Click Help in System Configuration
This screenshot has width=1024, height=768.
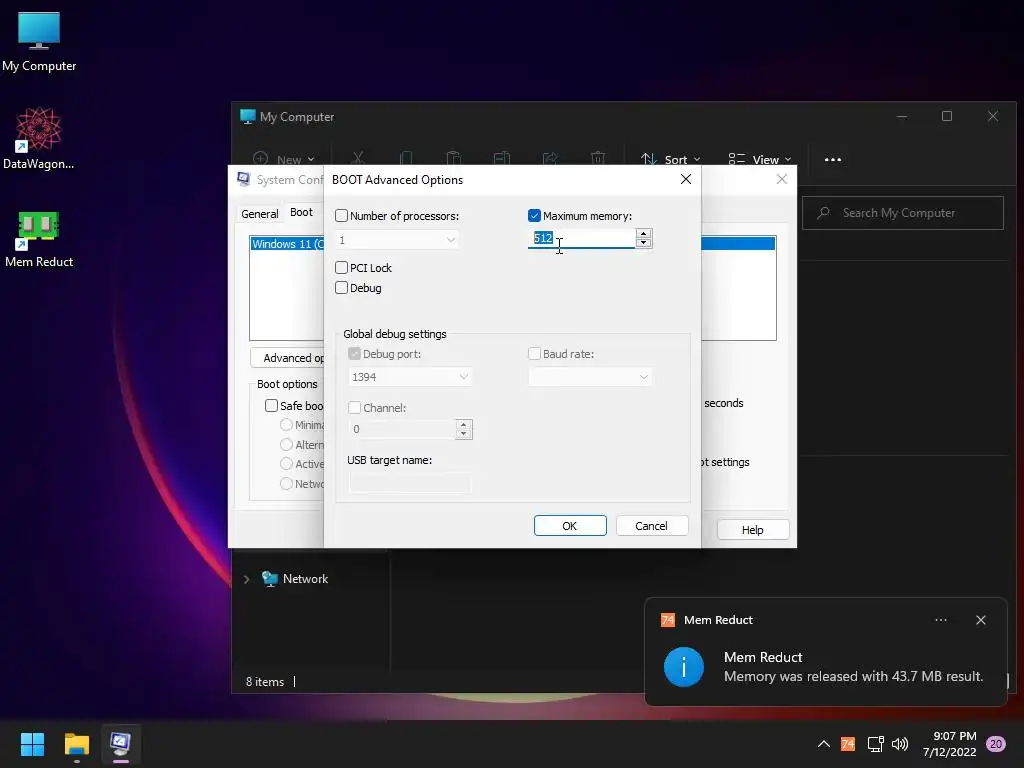[753, 530]
